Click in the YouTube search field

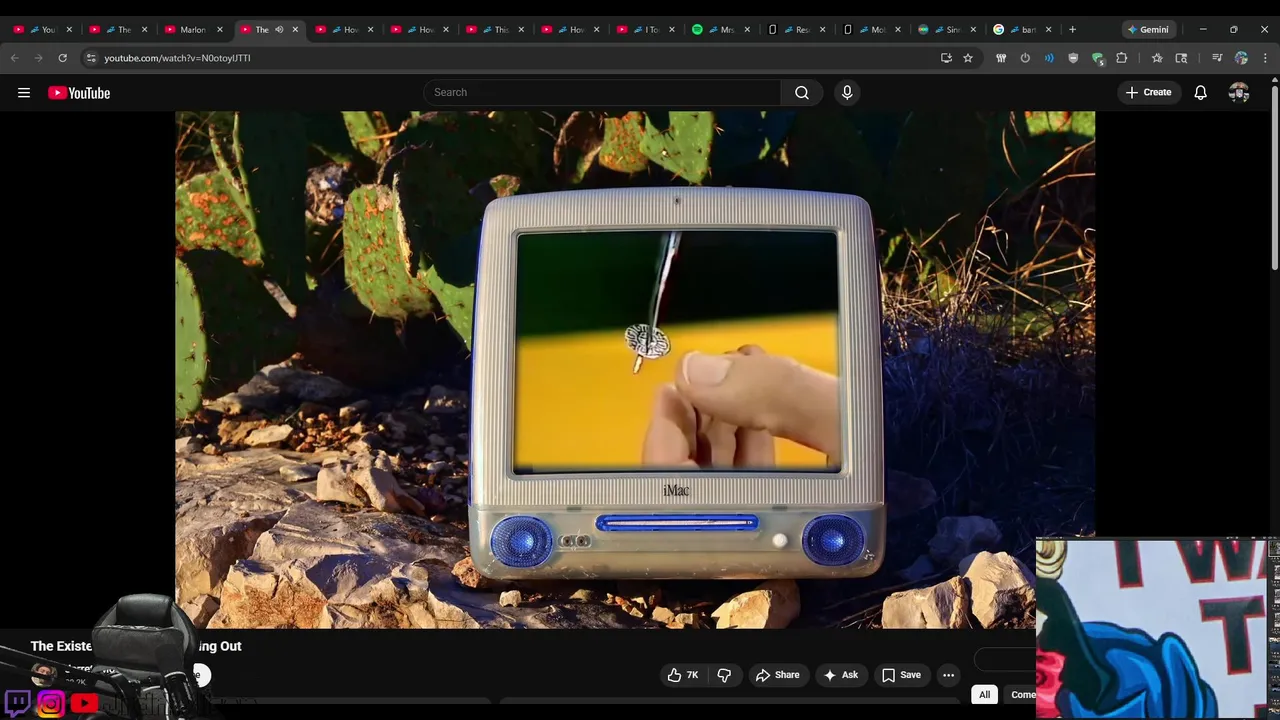click(603, 93)
